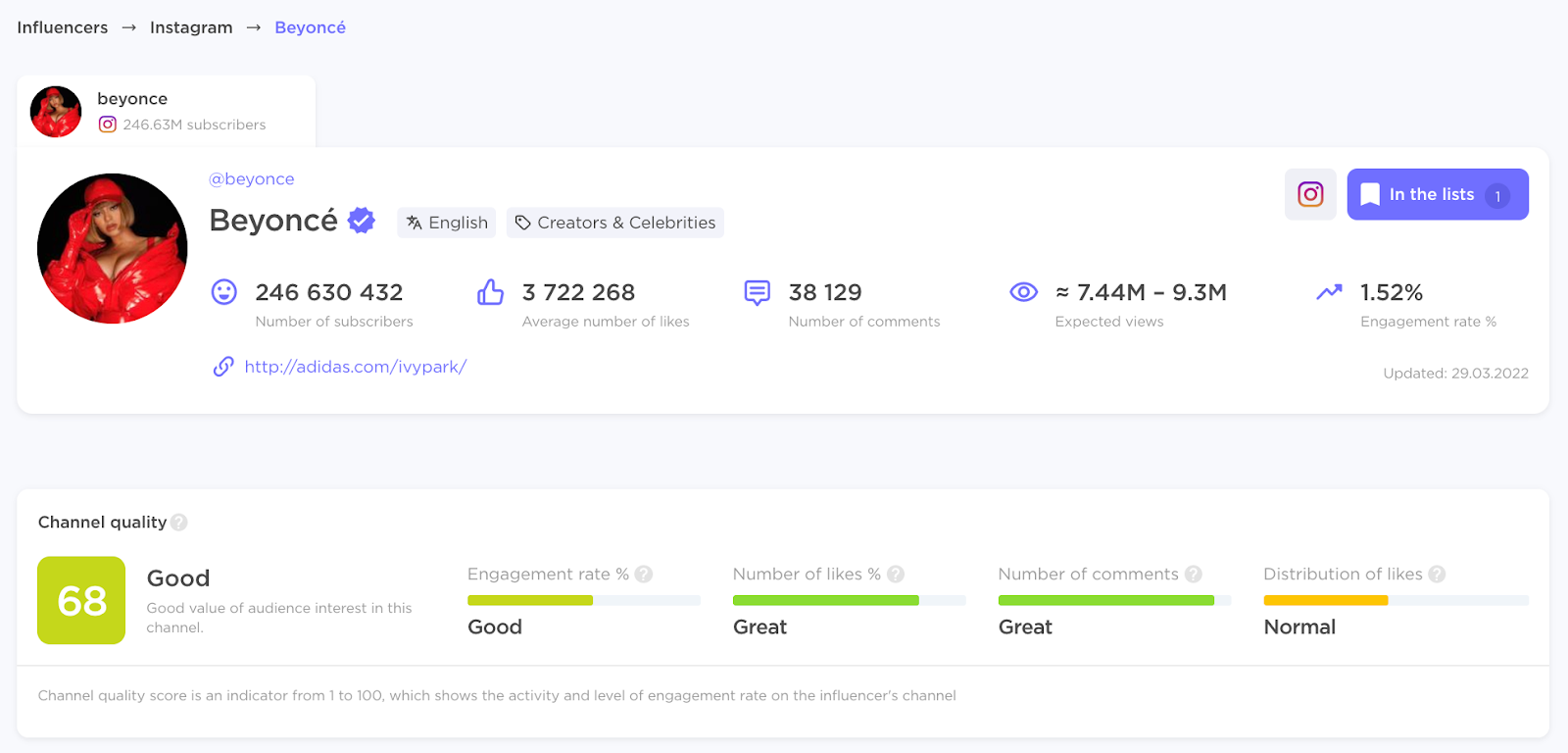The width and height of the screenshot is (1568, 753).
Task: Click the Beyoncé breadcrumb
Action: 310,27
